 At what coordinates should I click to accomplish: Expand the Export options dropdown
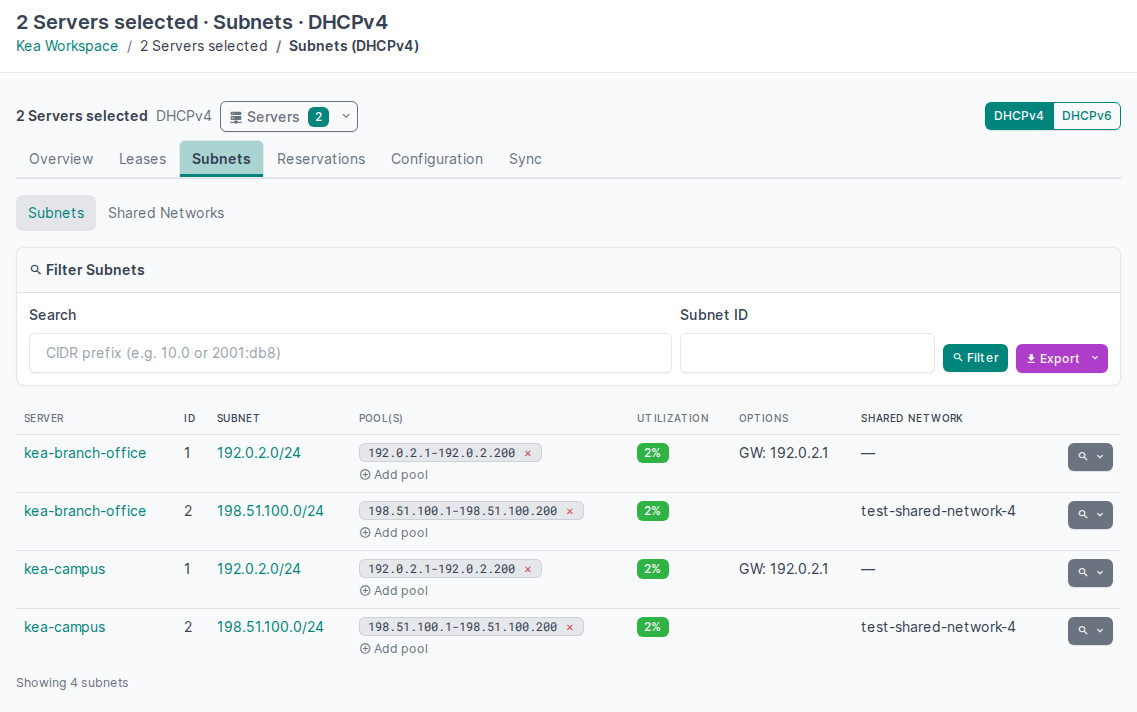pyautogui.click(x=1095, y=358)
